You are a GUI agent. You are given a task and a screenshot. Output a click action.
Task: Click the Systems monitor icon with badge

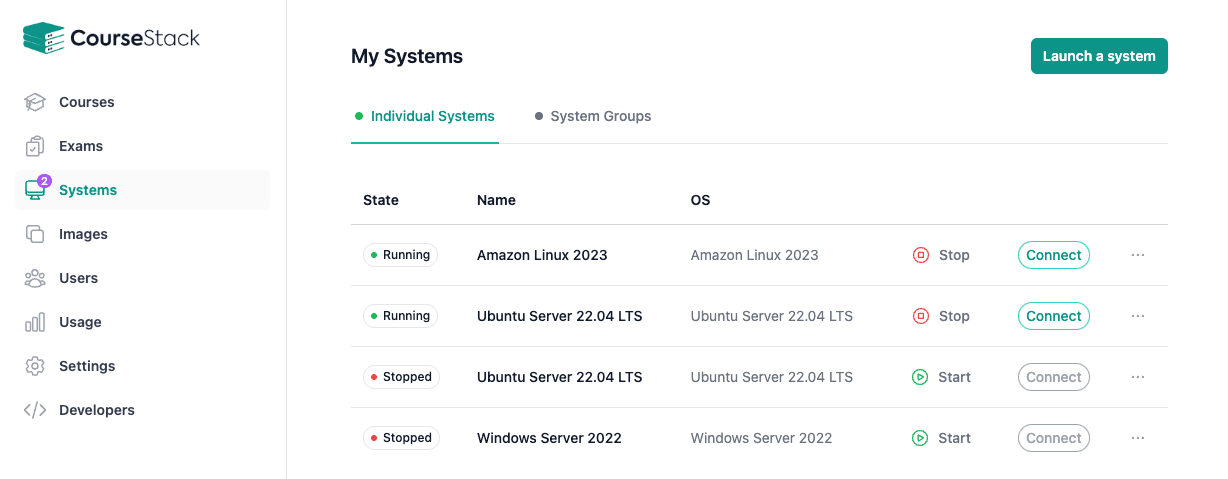pos(36,189)
